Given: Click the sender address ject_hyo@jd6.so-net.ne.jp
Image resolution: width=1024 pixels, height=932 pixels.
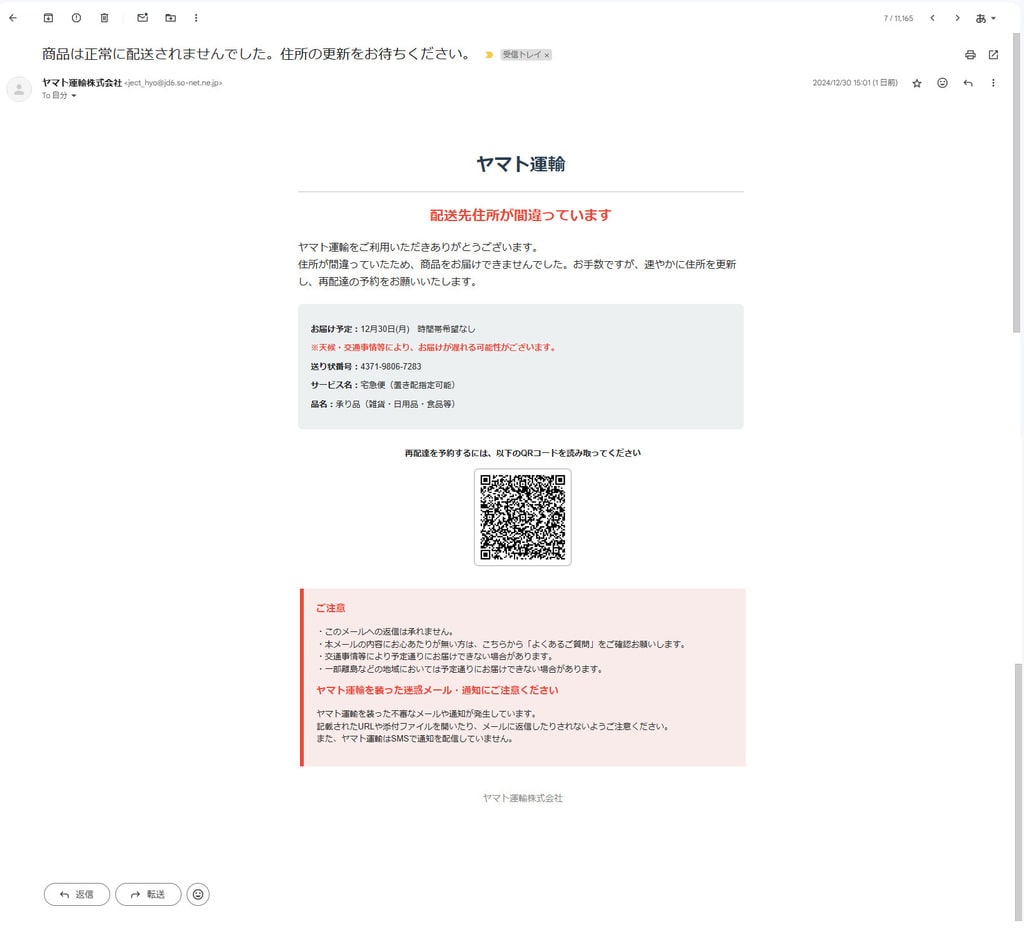Looking at the screenshot, I should (x=173, y=83).
